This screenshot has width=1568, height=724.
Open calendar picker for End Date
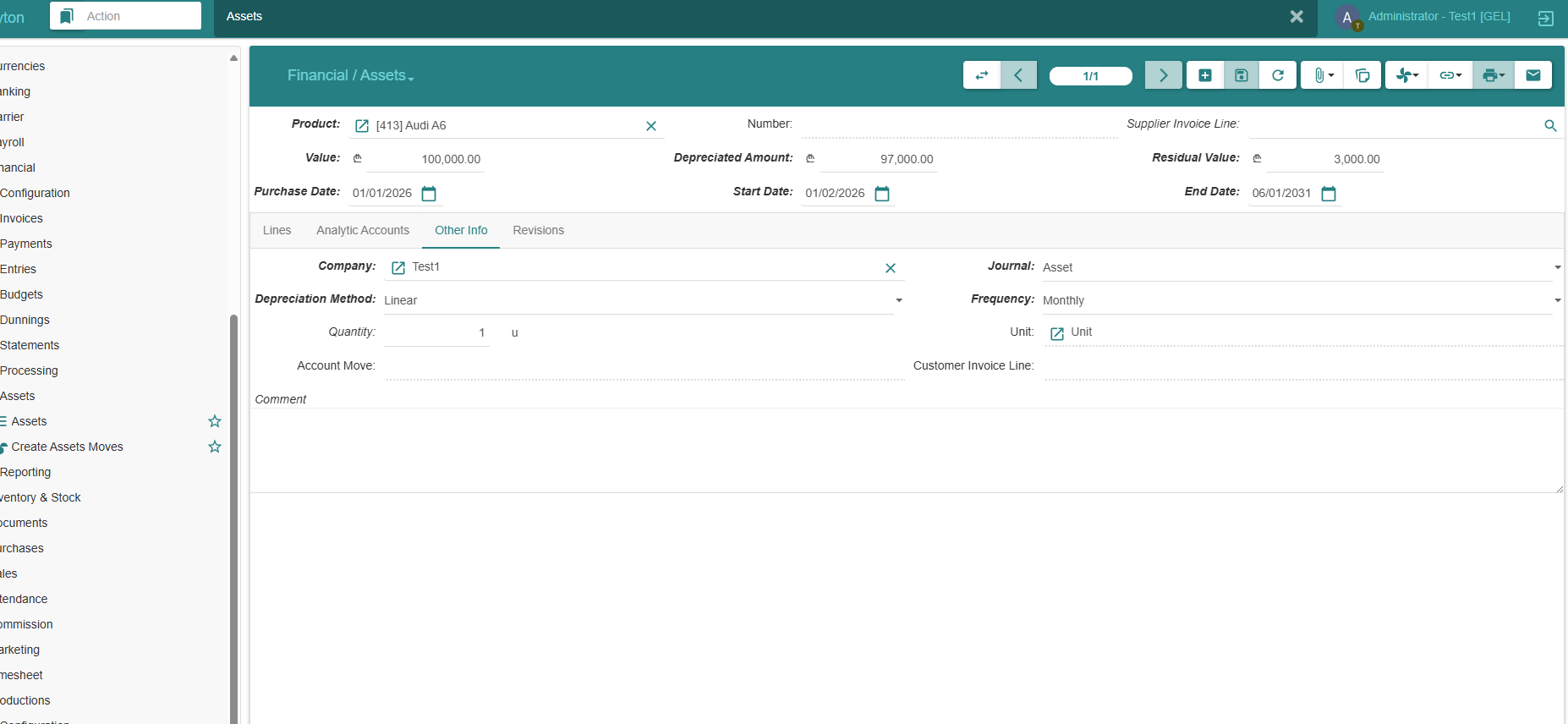[1328, 194]
